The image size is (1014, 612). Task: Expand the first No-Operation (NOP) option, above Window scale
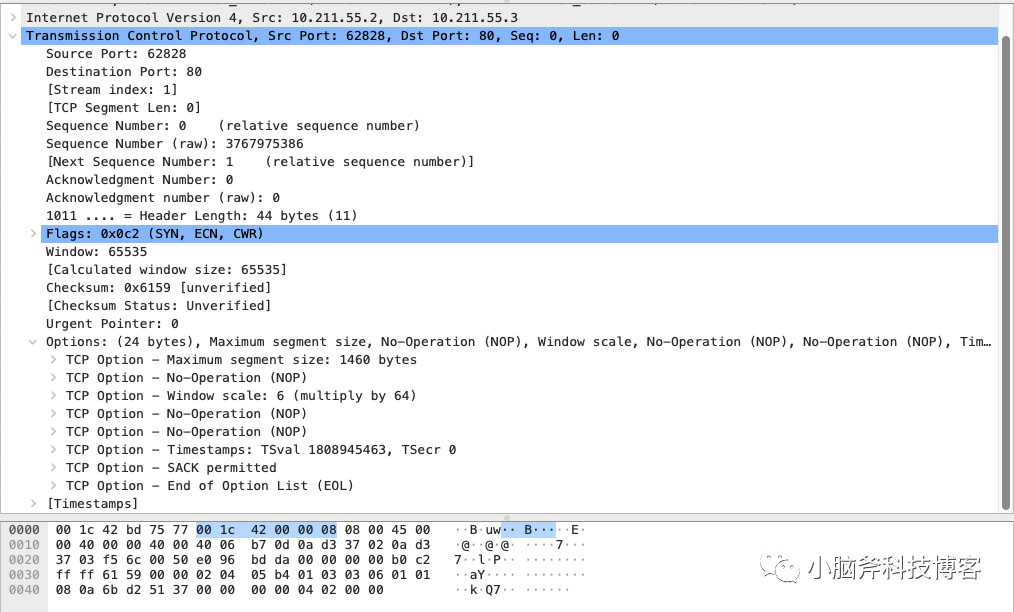[x=53, y=377]
